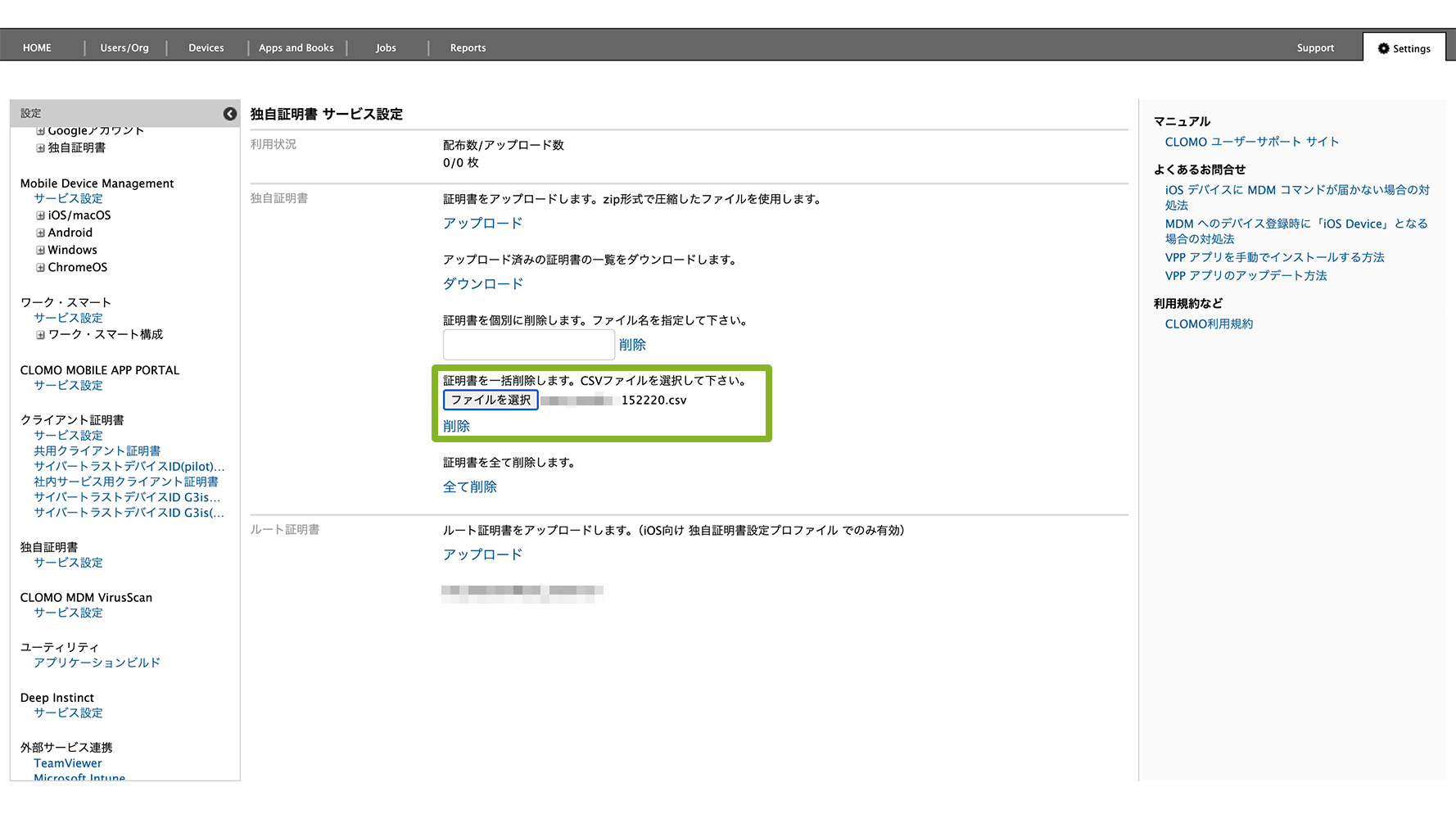Expand the 独自証明書 tree node

pos(40,148)
